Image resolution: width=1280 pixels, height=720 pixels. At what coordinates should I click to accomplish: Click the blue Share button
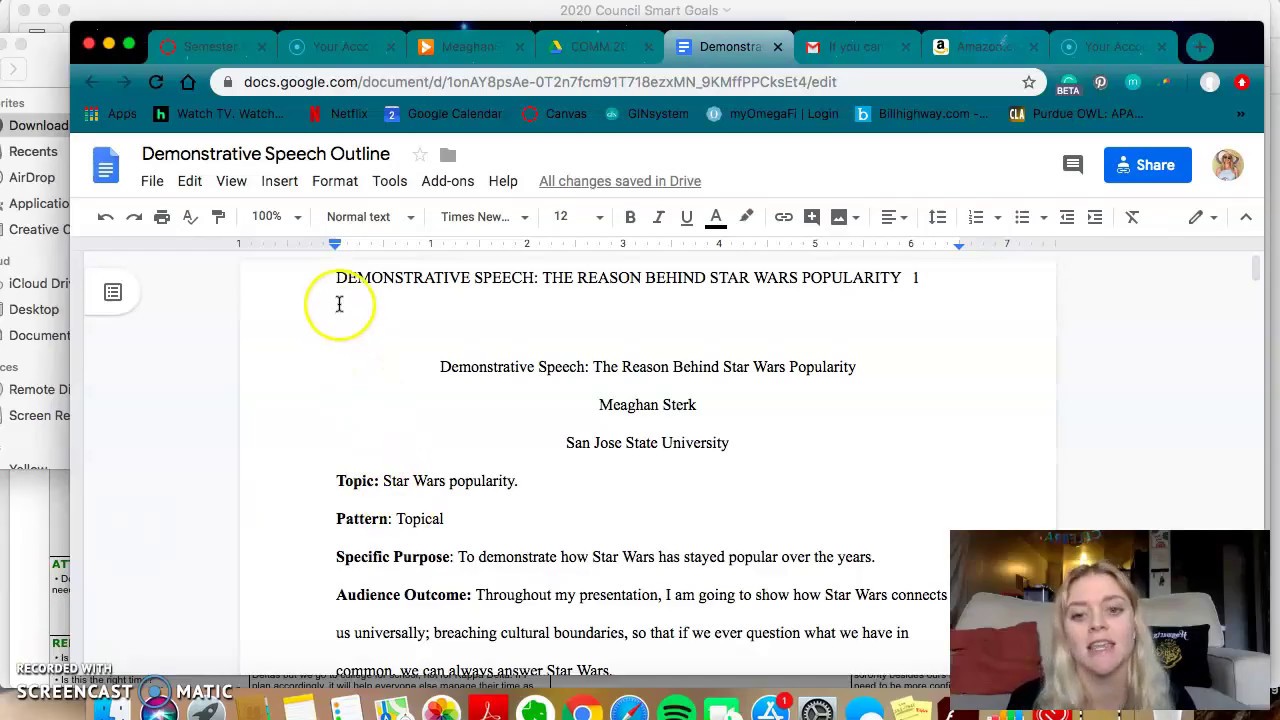(1148, 165)
